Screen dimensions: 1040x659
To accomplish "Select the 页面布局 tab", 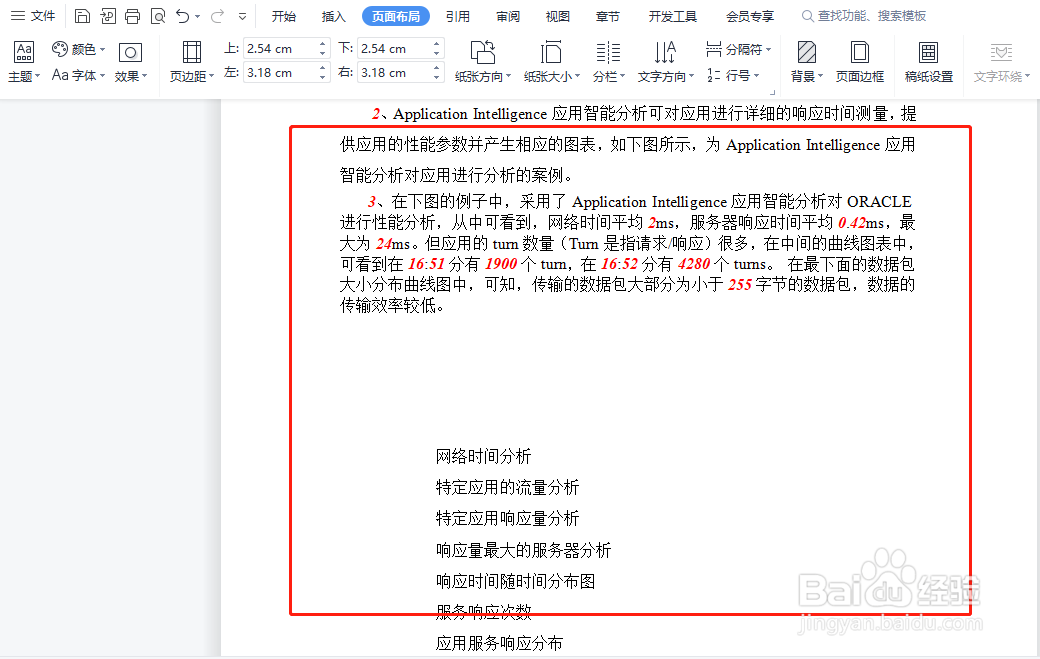I will click(x=396, y=16).
